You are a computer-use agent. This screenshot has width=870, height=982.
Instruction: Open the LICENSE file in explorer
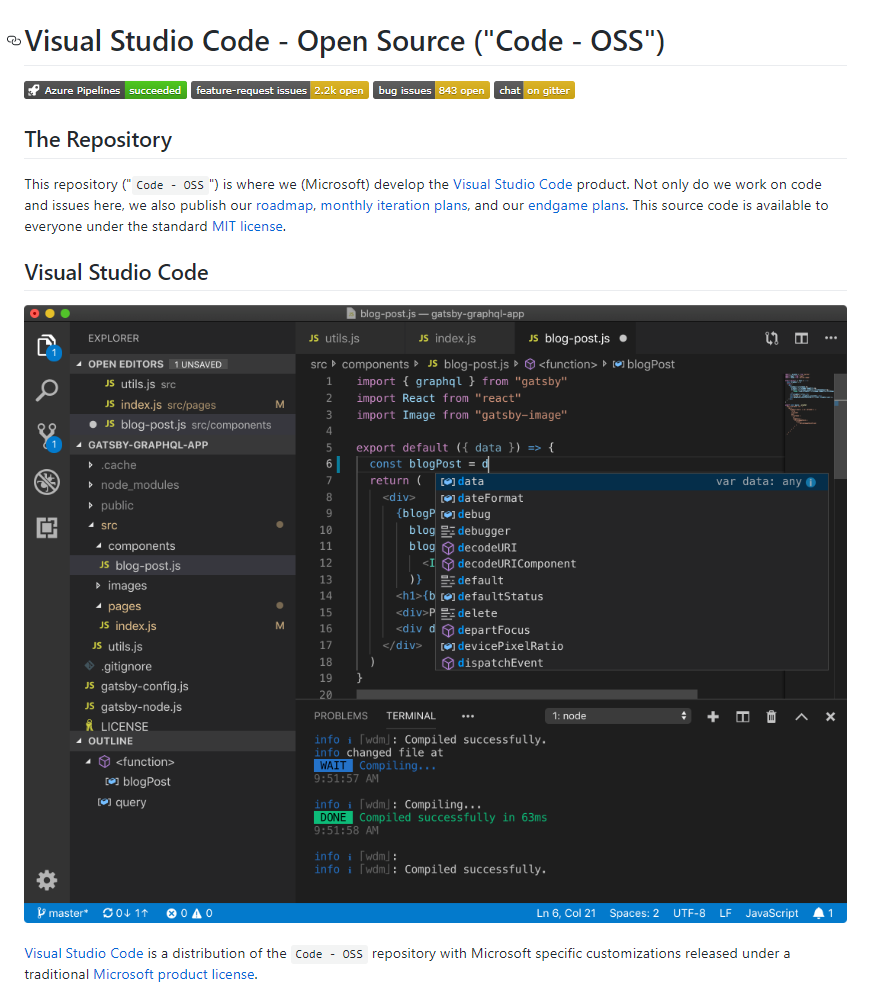coord(125,726)
